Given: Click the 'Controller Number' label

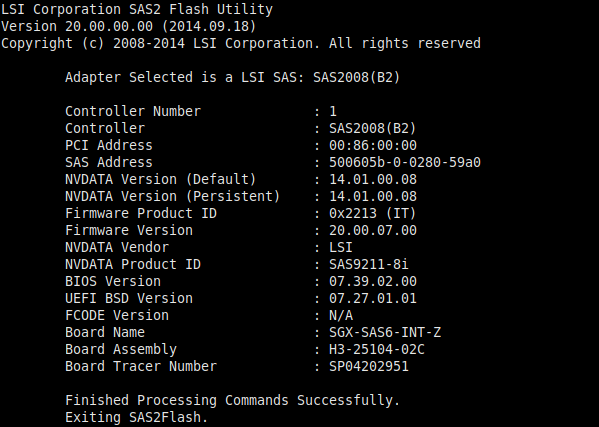Looking at the screenshot, I should (133, 111).
